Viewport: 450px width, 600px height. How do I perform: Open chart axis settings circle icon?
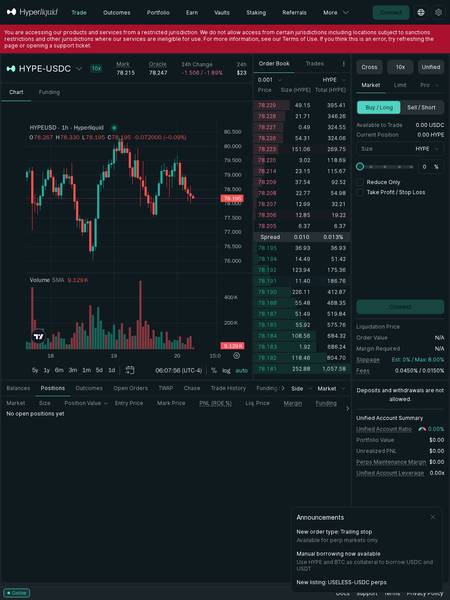[x=236, y=355]
